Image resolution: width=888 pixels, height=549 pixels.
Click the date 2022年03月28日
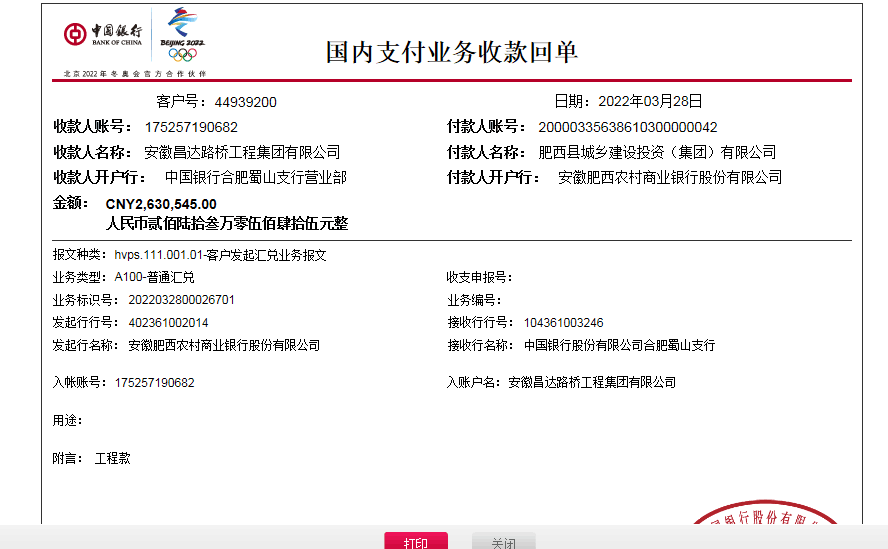pyautogui.click(x=650, y=101)
